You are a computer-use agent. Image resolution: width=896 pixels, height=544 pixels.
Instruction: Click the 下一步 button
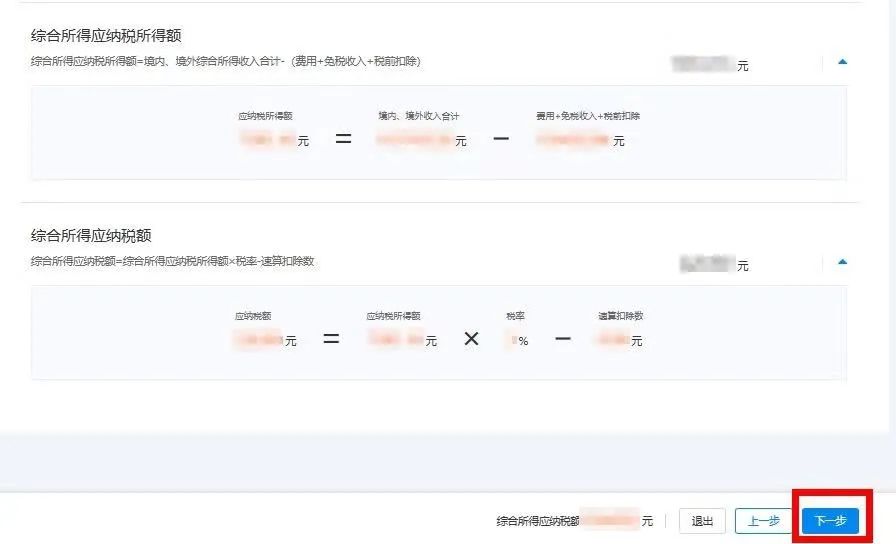[x=830, y=521]
